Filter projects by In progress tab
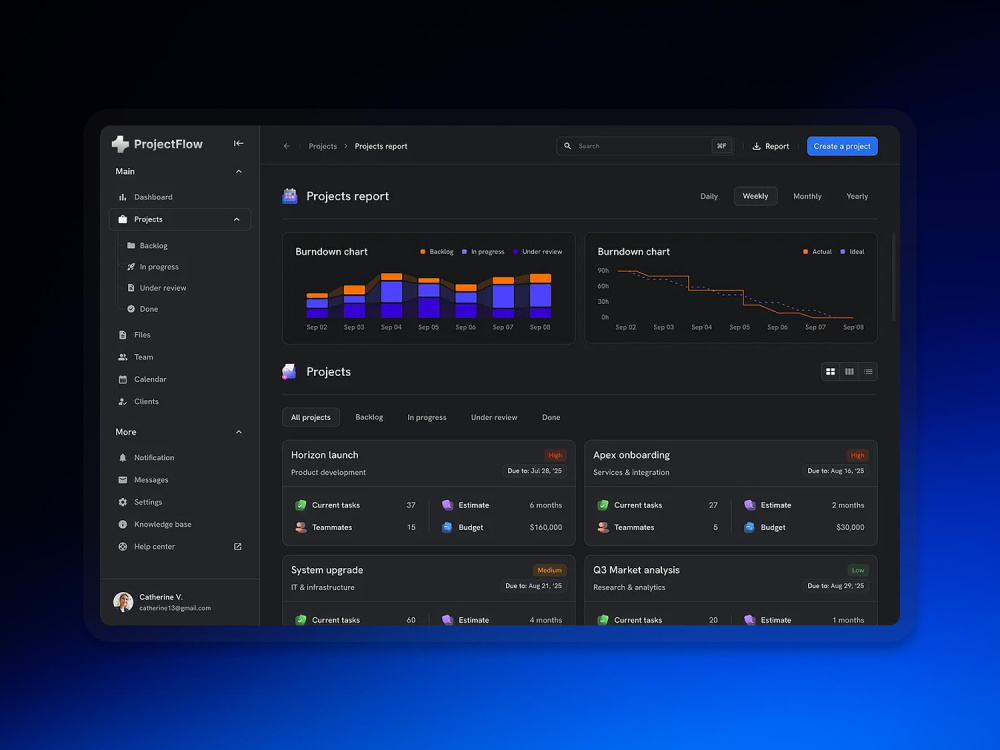 427,417
